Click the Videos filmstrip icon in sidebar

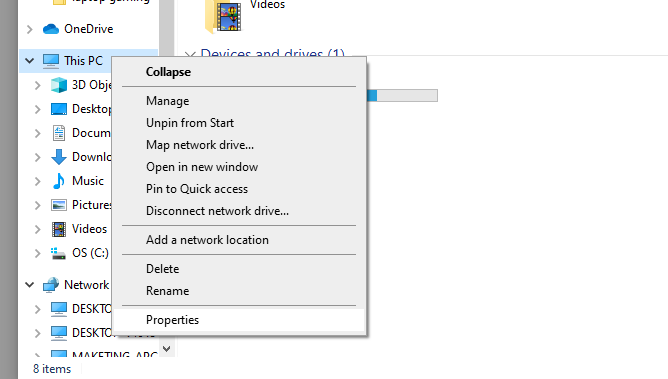click(x=58, y=229)
